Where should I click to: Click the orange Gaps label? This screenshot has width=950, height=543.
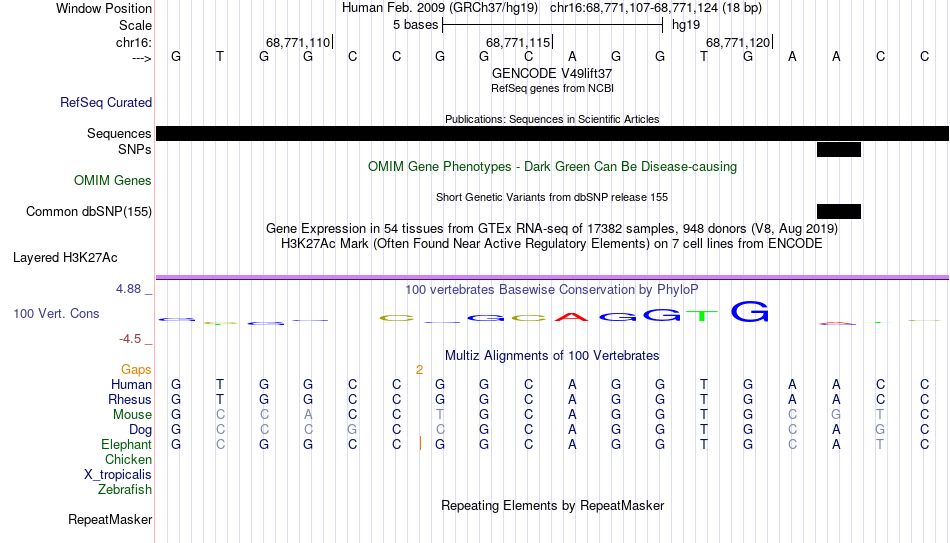136,370
